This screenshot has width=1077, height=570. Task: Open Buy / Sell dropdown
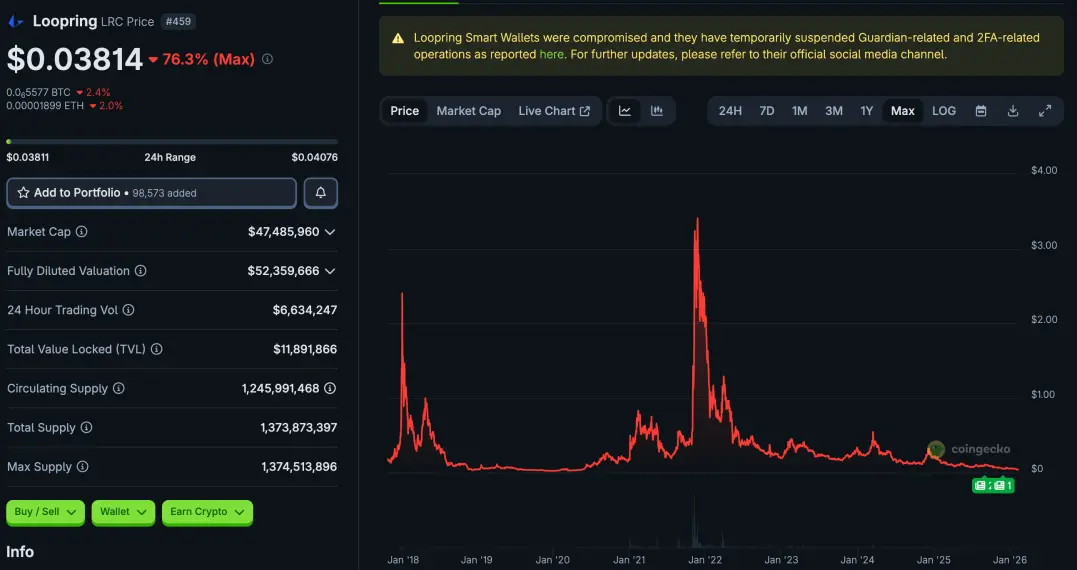[x=45, y=512]
